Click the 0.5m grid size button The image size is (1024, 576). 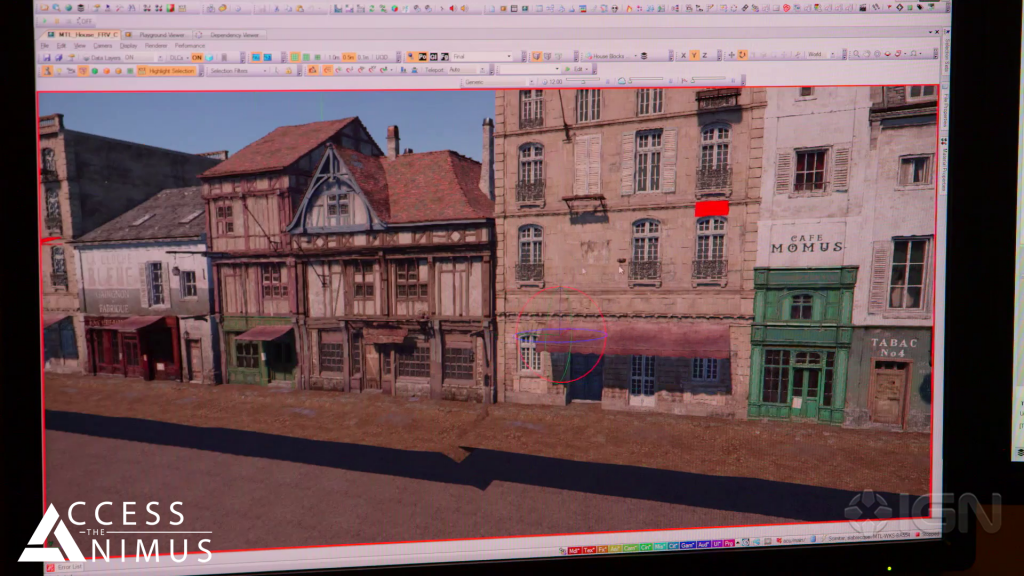(x=348, y=57)
